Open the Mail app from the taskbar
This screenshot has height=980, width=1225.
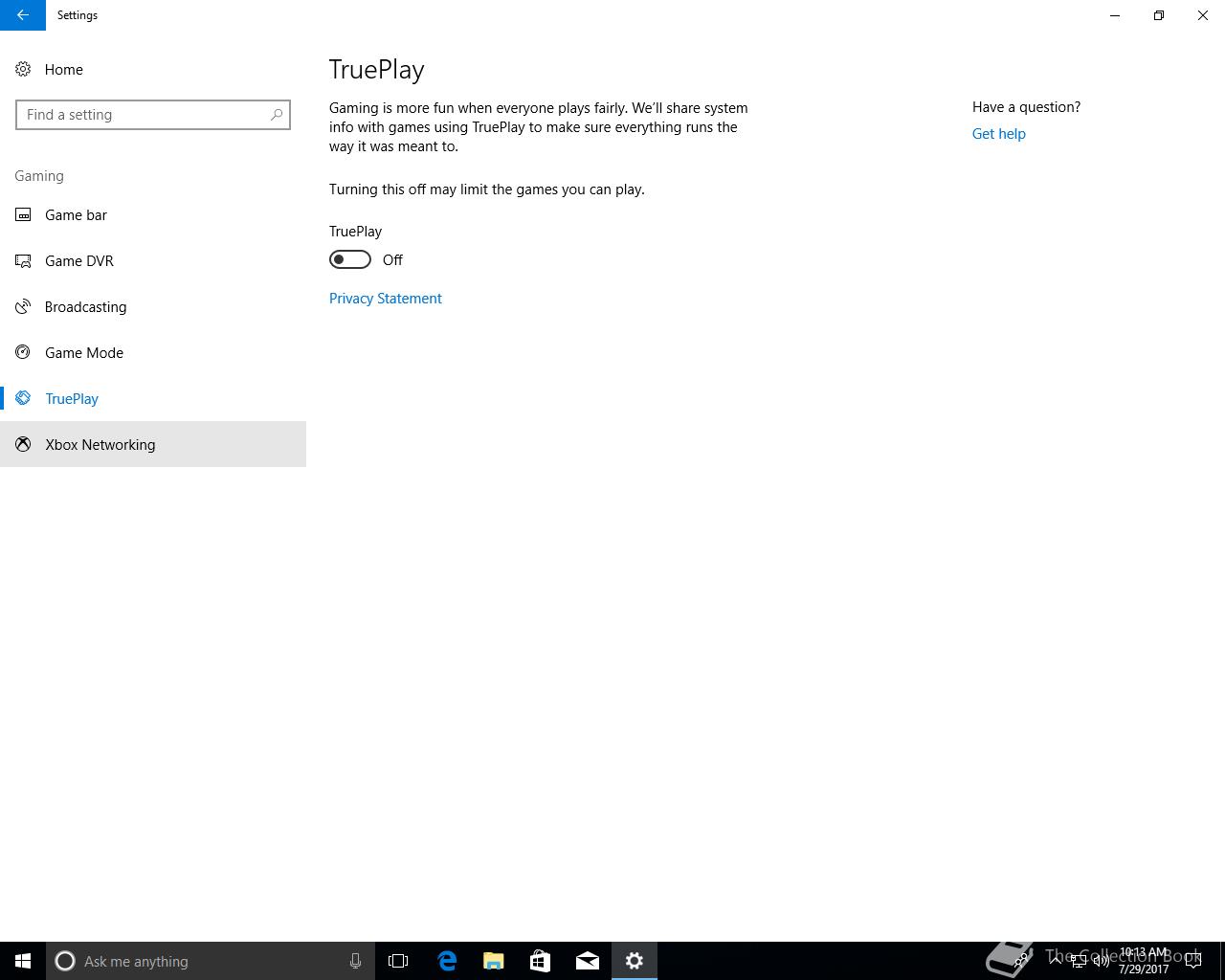tap(588, 961)
